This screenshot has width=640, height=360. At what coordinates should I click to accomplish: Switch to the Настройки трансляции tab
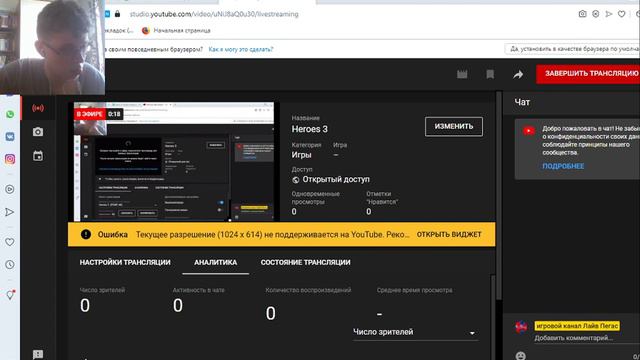pos(125,262)
